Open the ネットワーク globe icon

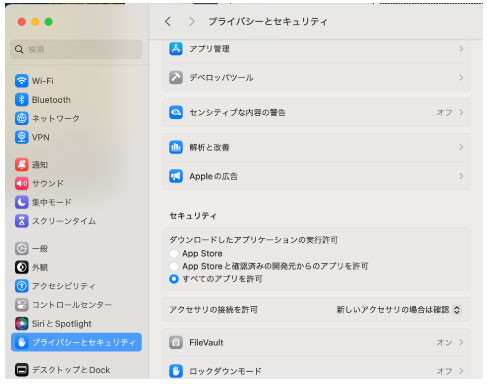[22, 118]
